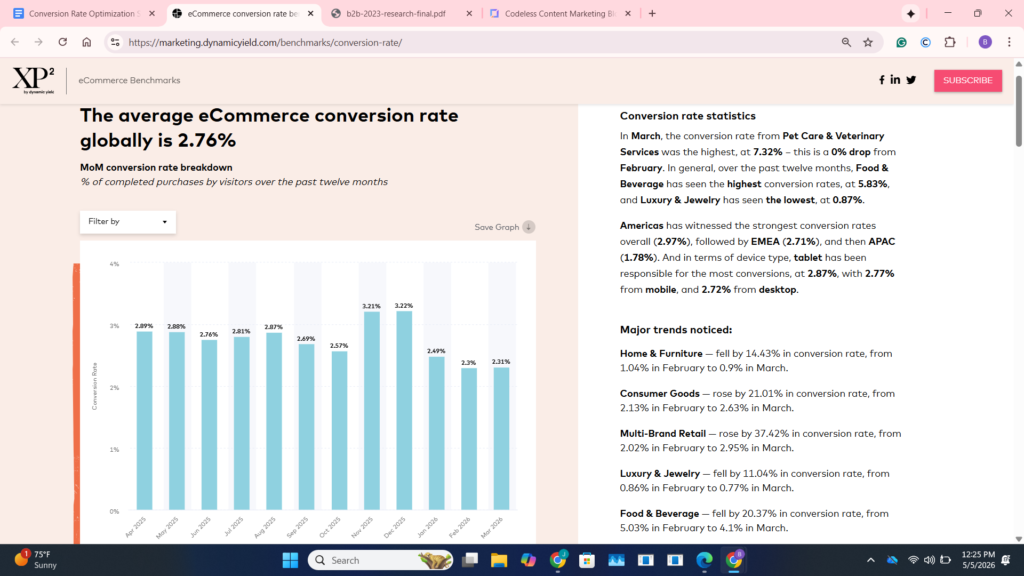Click the Save Graph download icon
1024x576 pixels.
(529, 227)
